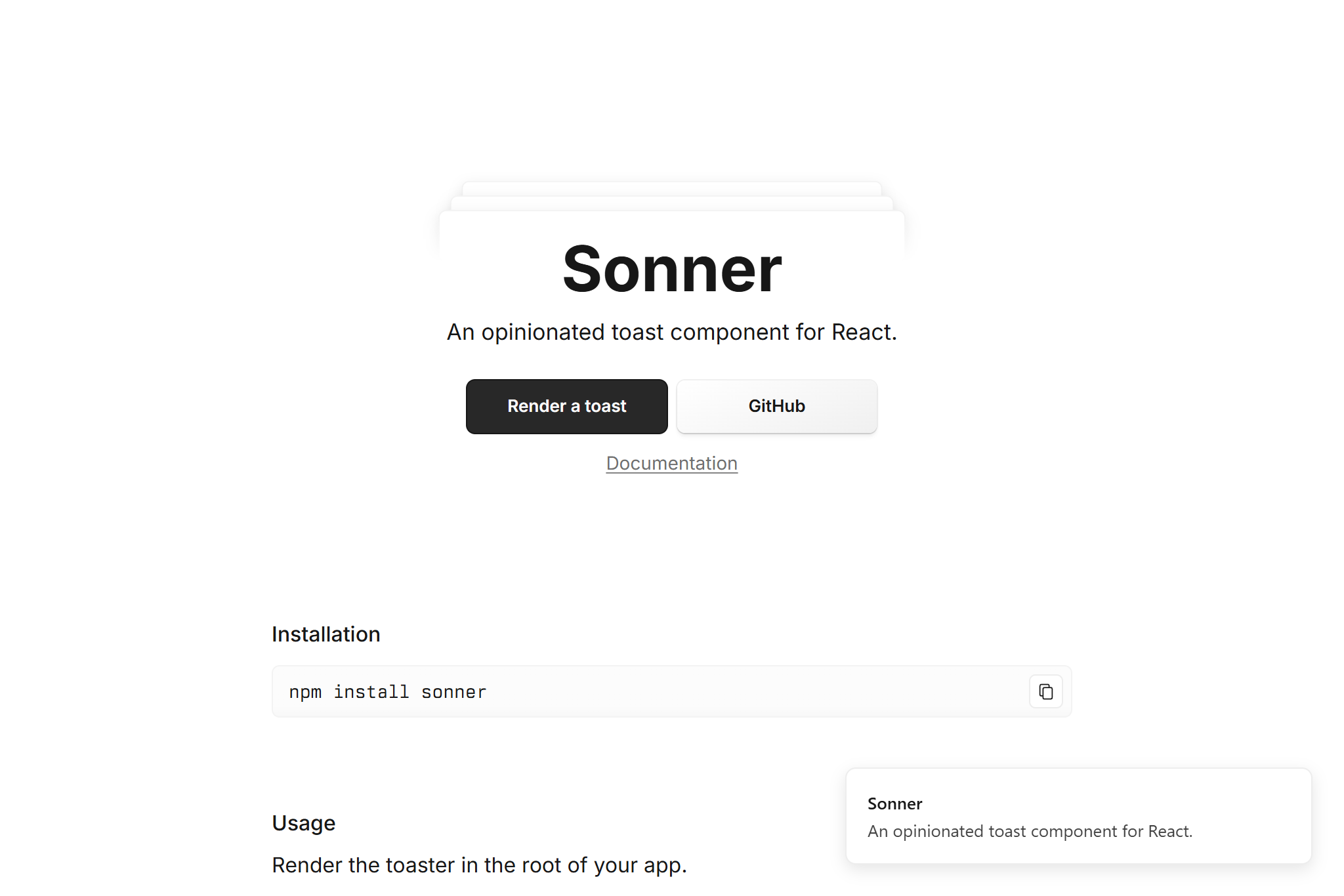
Task: Click the line reading Render the toaster
Action: point(480,865)
